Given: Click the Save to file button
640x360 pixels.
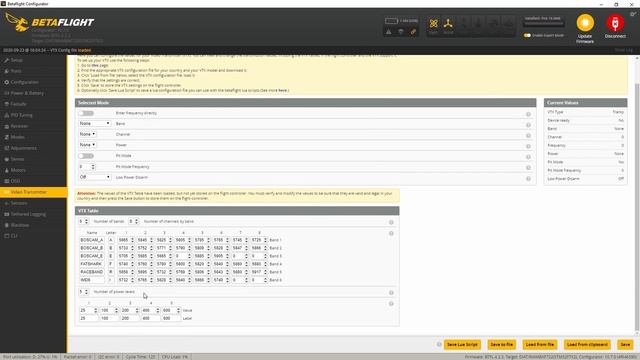Looking at the screenshot, I should click(502, 344).
